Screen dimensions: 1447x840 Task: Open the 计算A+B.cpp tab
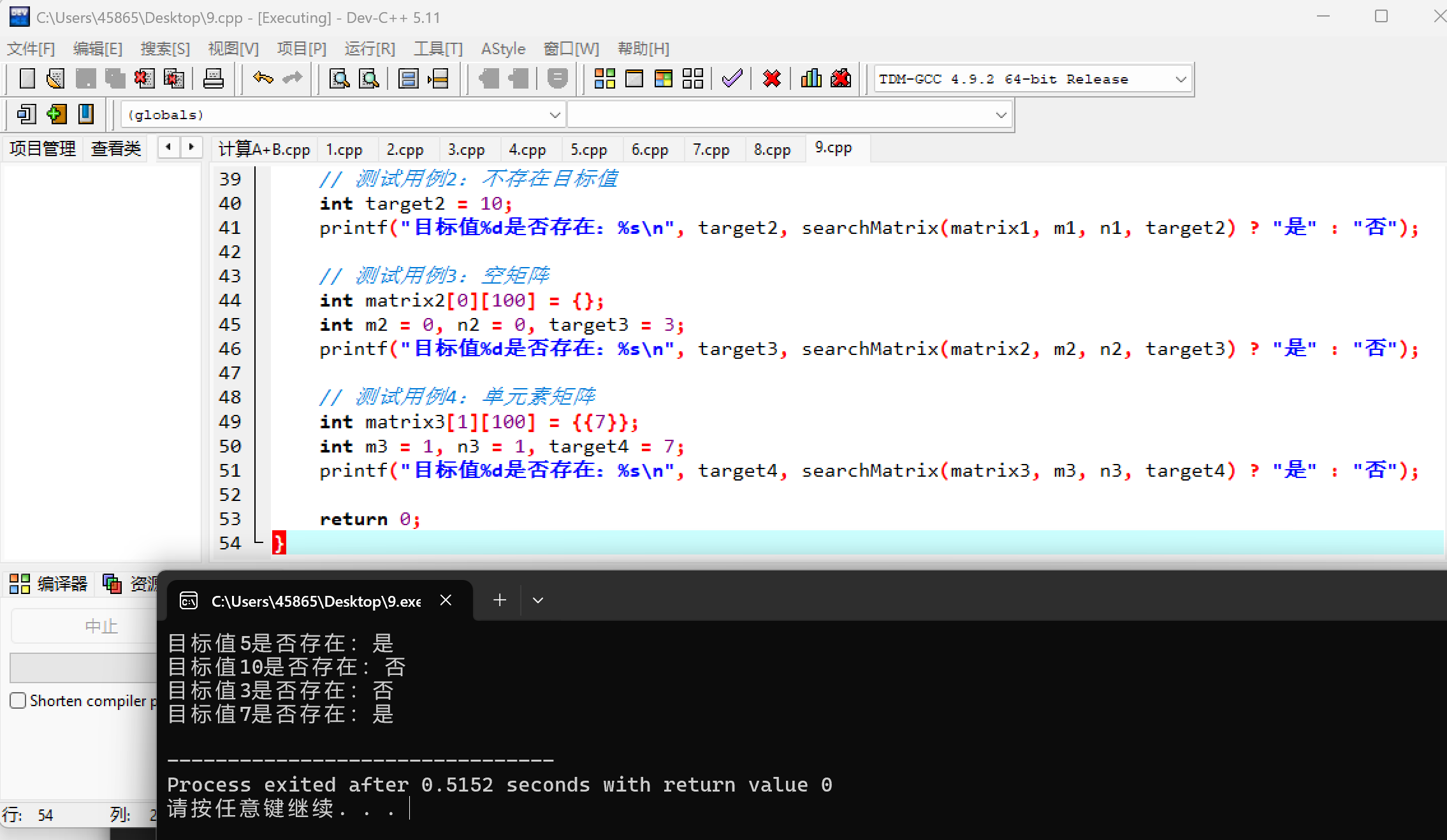pos(264,150)
